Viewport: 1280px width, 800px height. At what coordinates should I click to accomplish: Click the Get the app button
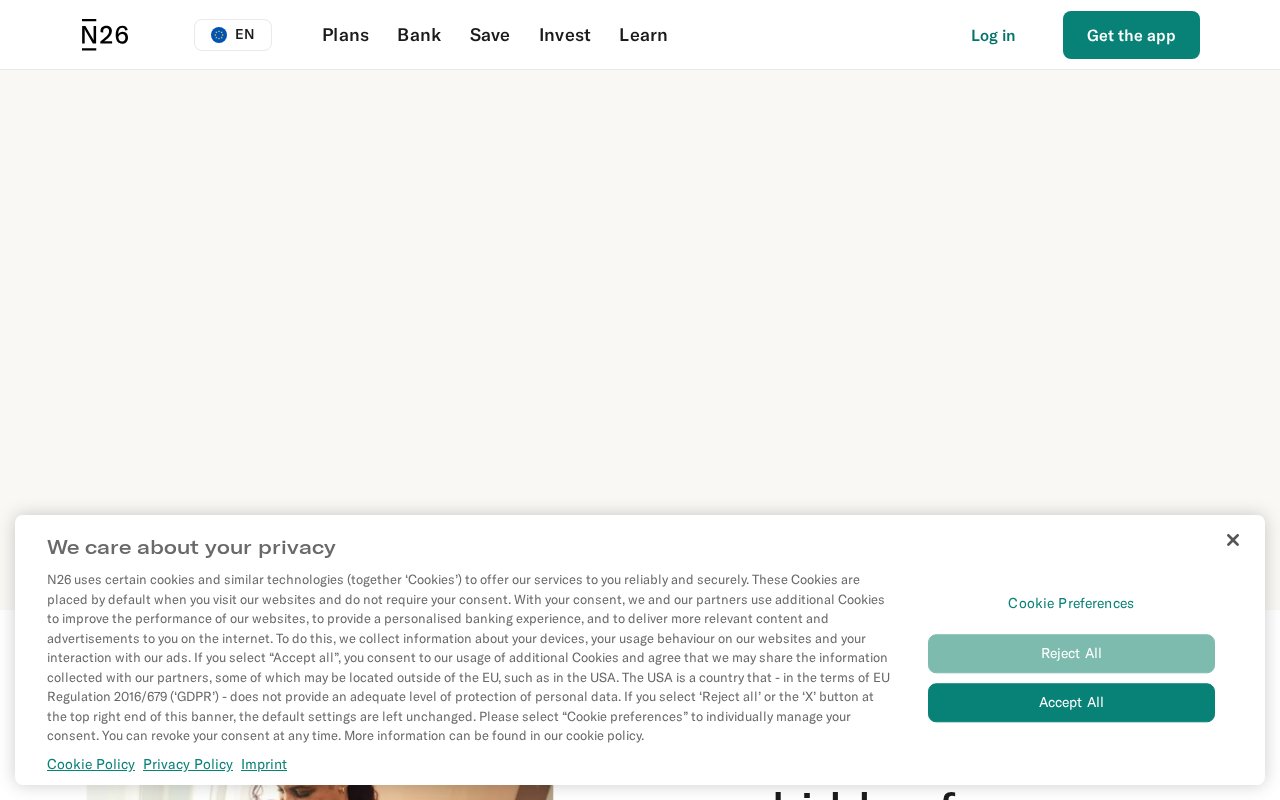point(1131,35)
